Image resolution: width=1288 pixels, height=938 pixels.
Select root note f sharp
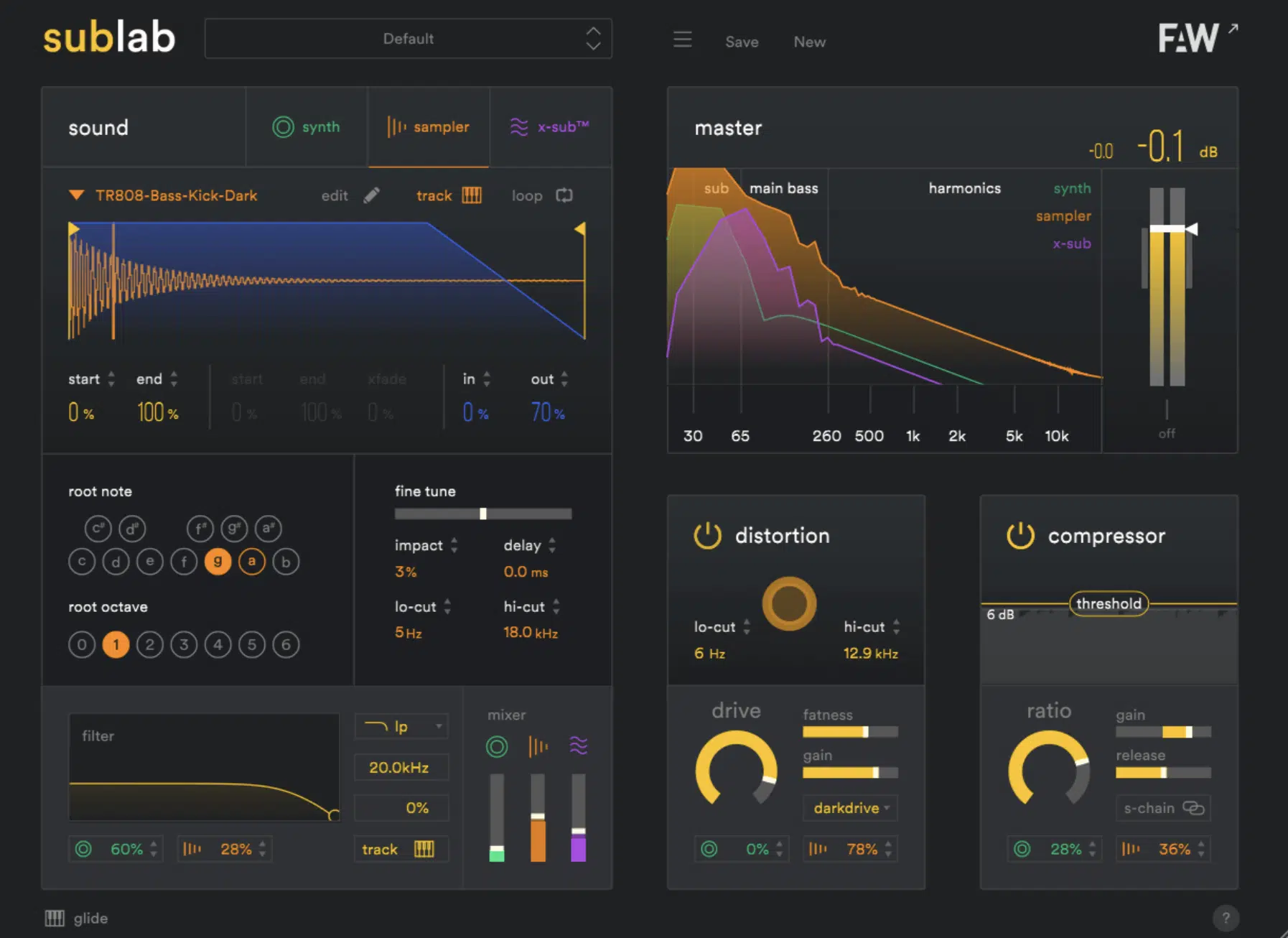point(200,529)
